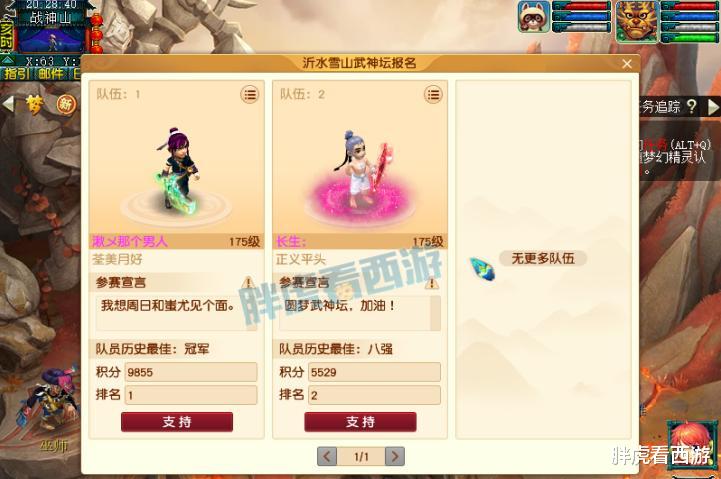
Task: Open team 1 member list icon
Action: (250, 95)
